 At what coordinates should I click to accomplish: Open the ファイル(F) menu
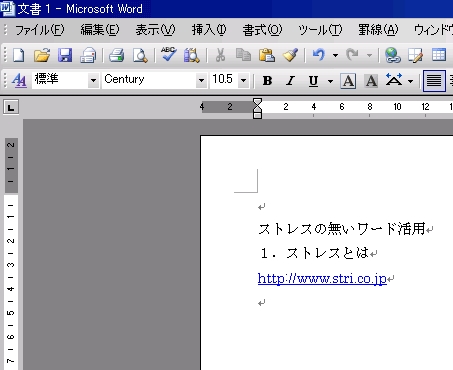(39, 30)
